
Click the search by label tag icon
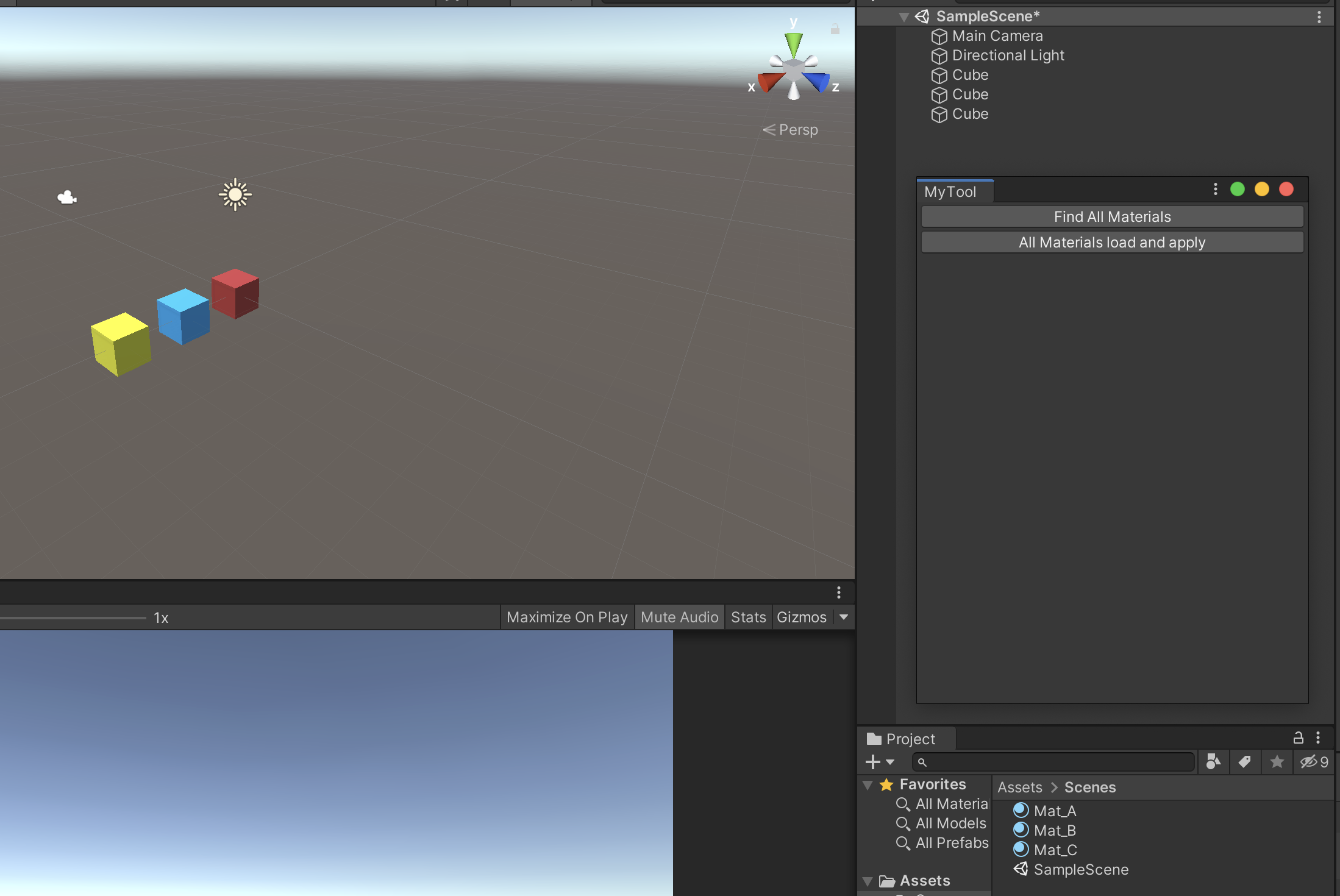[x=1244, y=762]
